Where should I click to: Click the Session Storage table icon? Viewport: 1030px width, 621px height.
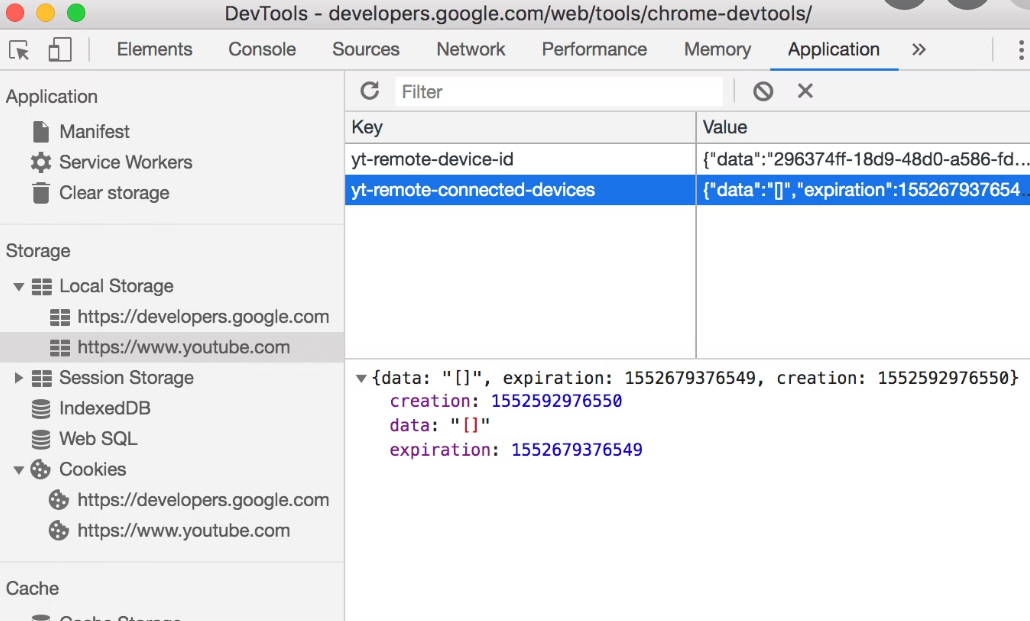point(42,378)
